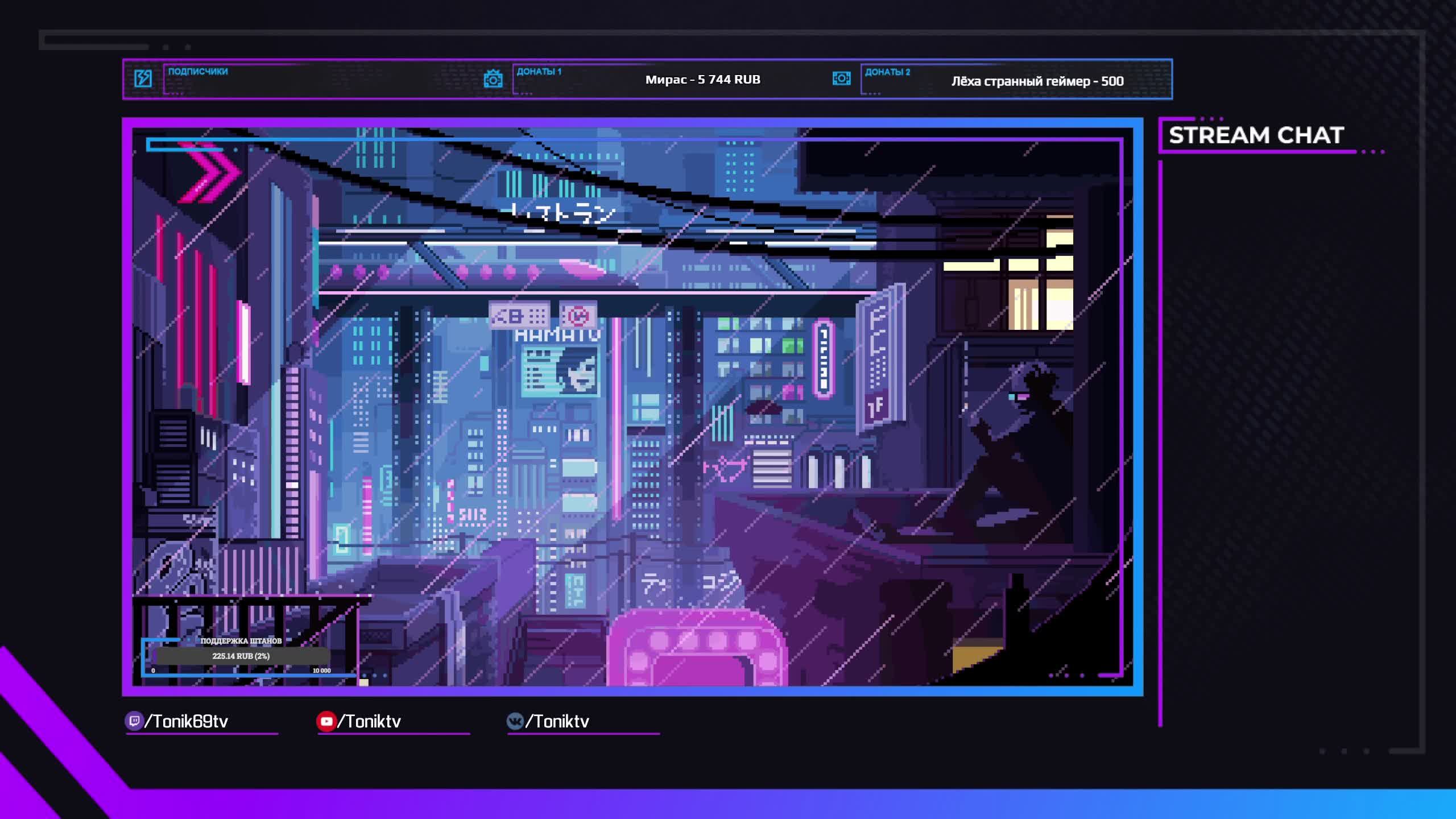
Task: Select the ДОНАТЫ 2 label
Action: (887, 72)
